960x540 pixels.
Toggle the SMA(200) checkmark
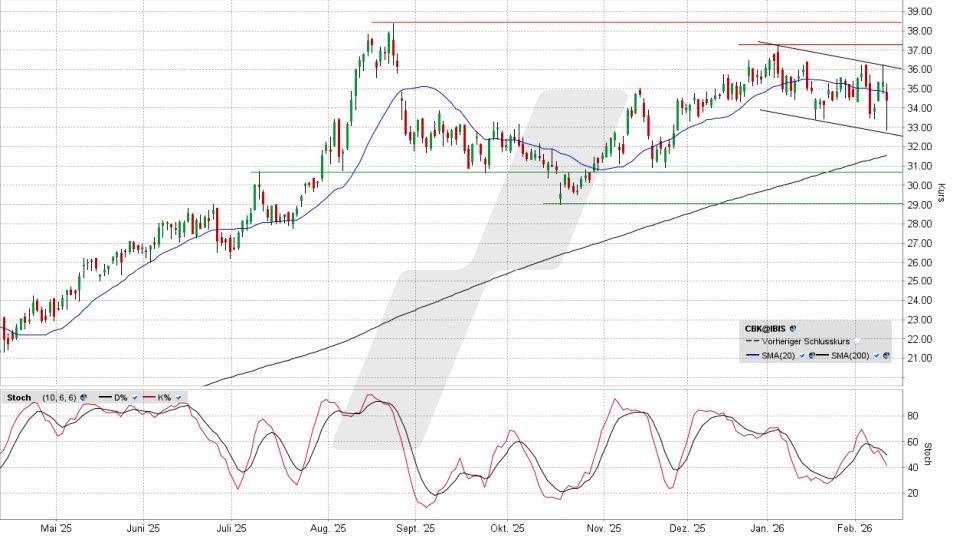click(876, 355)
